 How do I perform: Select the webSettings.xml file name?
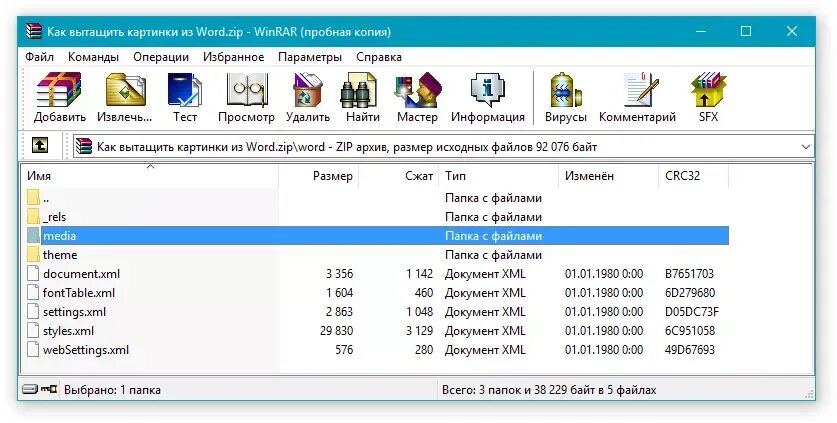pyautogui.click(x=86, y=350)
